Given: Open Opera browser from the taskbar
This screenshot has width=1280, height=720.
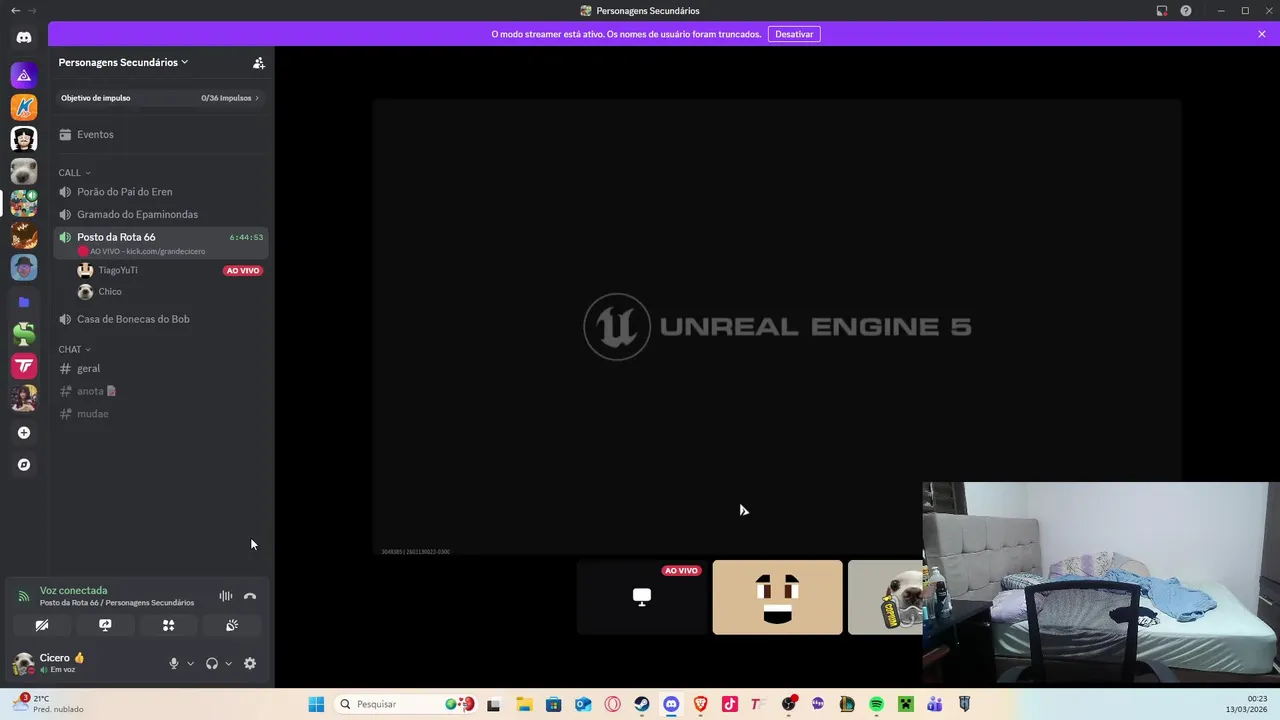Looking at the screenshot, I should coord(613,704).
